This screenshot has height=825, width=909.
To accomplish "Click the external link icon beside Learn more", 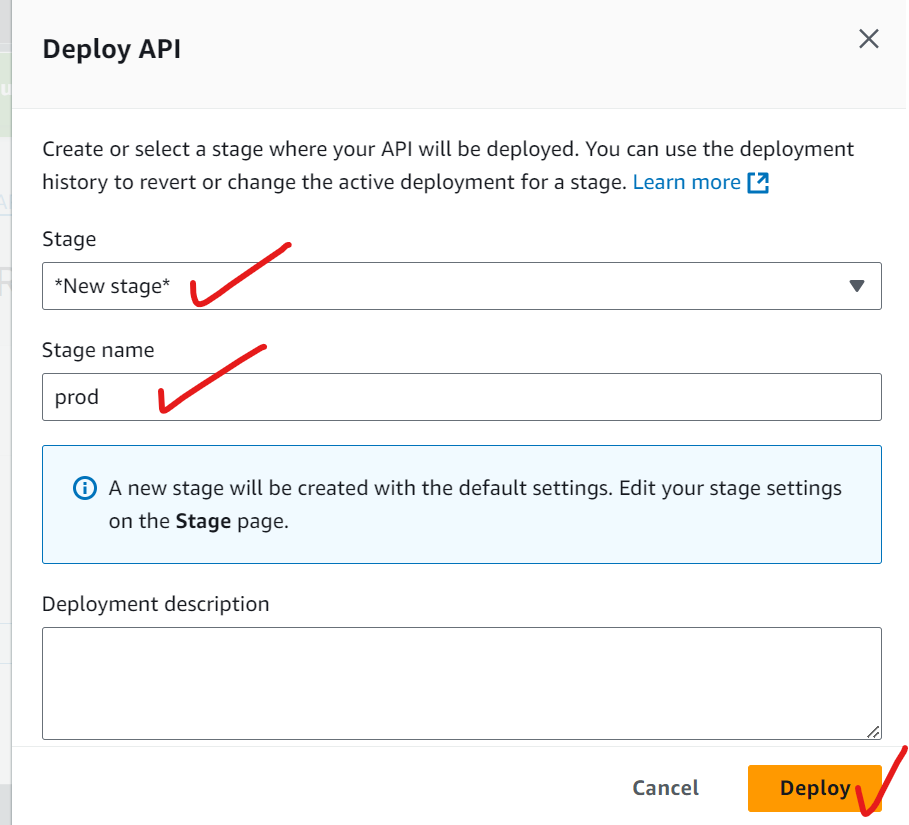I will tap(758, 182).
